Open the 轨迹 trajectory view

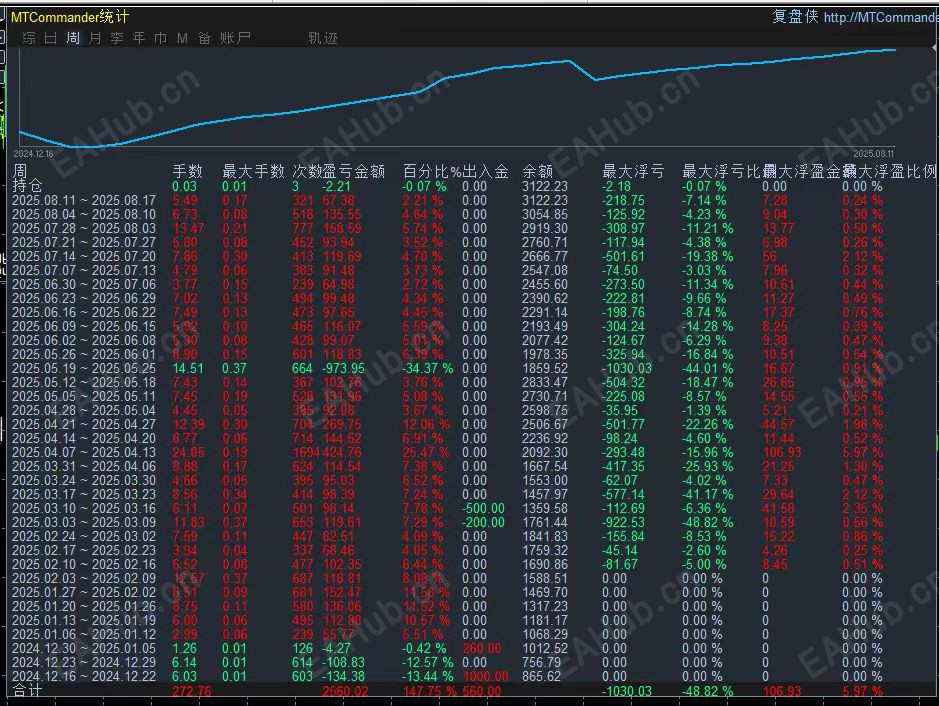pos(322,37)
